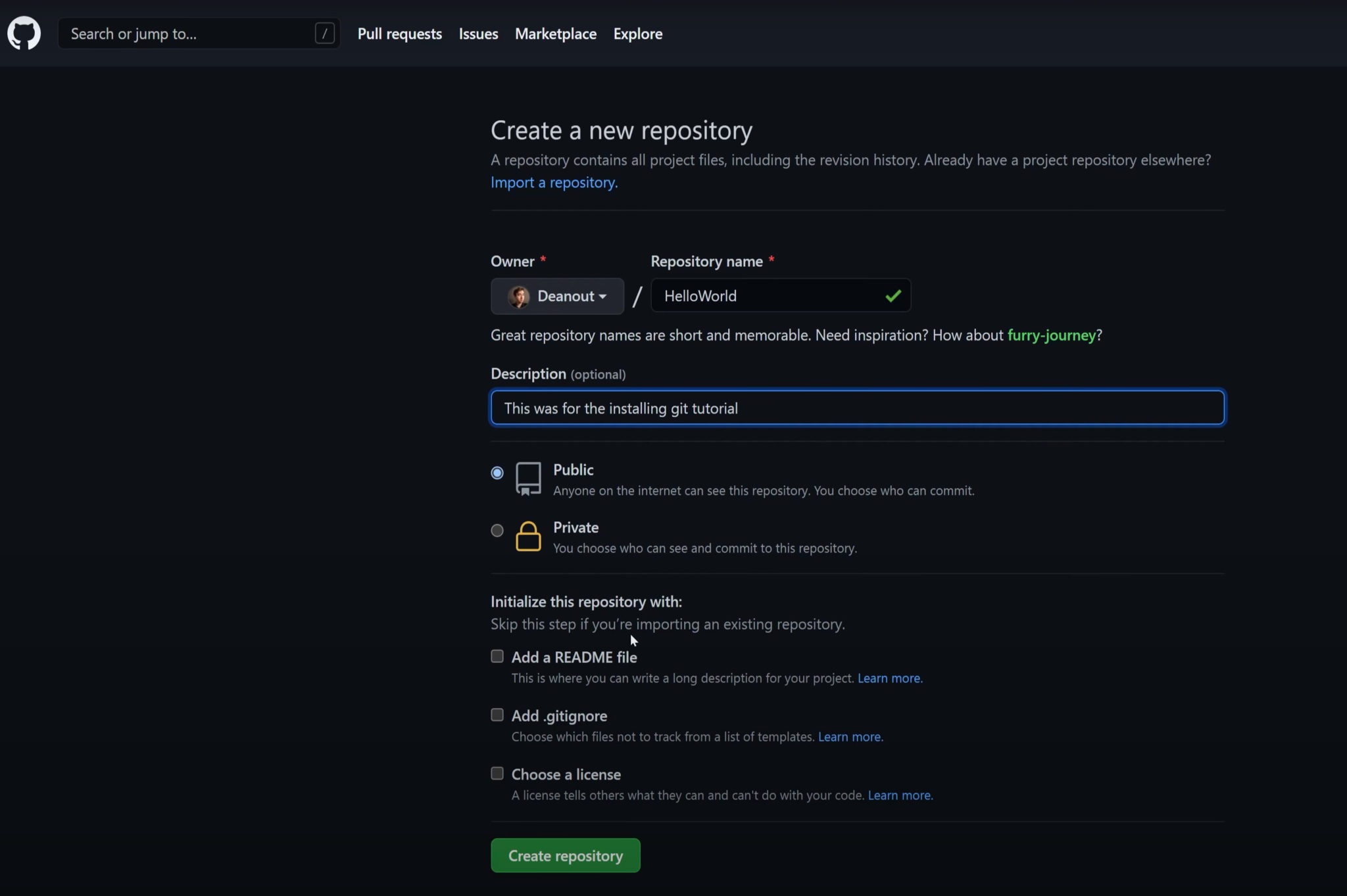Image resolution: width=1347 pixels, height=896 pixels.
Task: Select the Private visibility radio button
Action: (497, 530)
